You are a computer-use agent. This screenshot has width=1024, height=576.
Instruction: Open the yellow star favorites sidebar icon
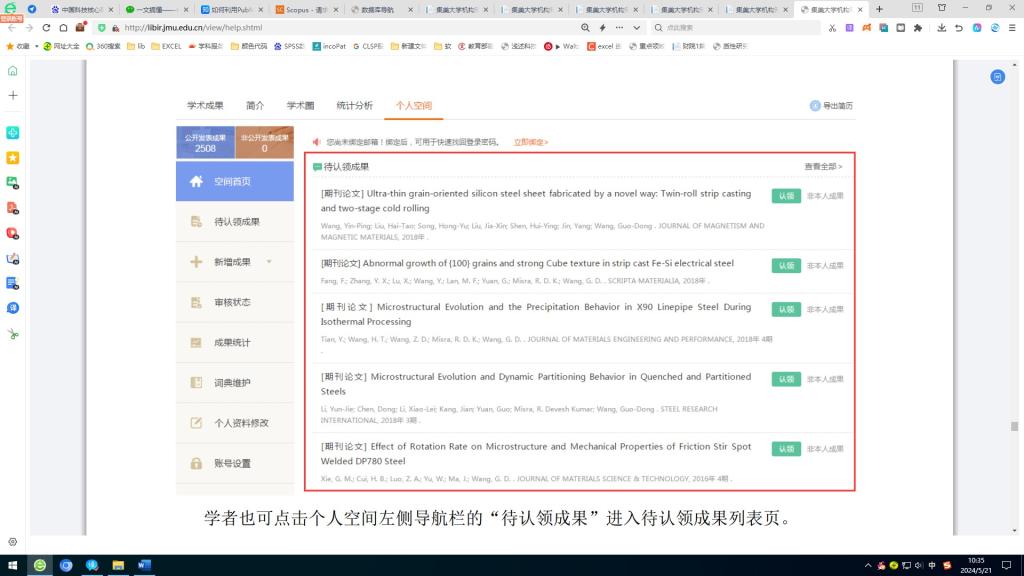click(x=12, y=157)
